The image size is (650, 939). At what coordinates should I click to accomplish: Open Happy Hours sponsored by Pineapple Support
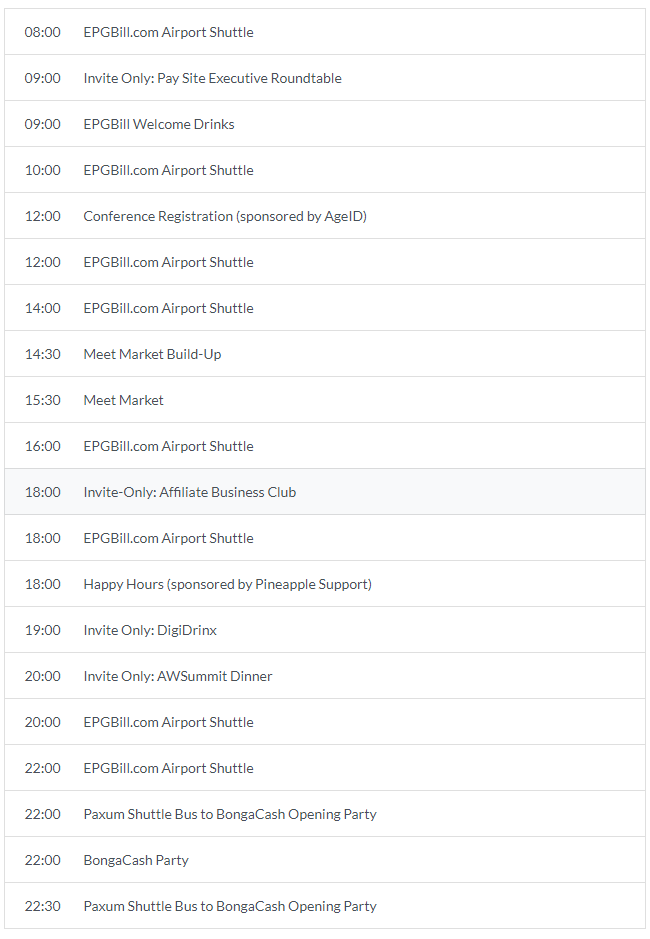(227, 584)
